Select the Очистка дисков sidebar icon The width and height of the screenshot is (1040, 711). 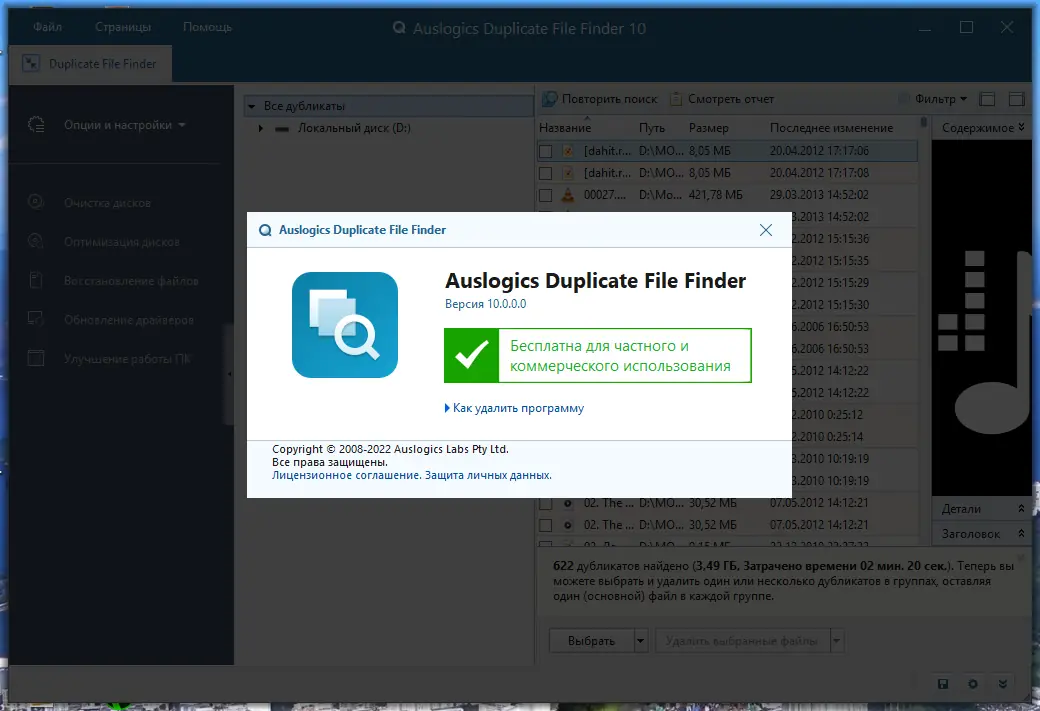pos(37,202)
